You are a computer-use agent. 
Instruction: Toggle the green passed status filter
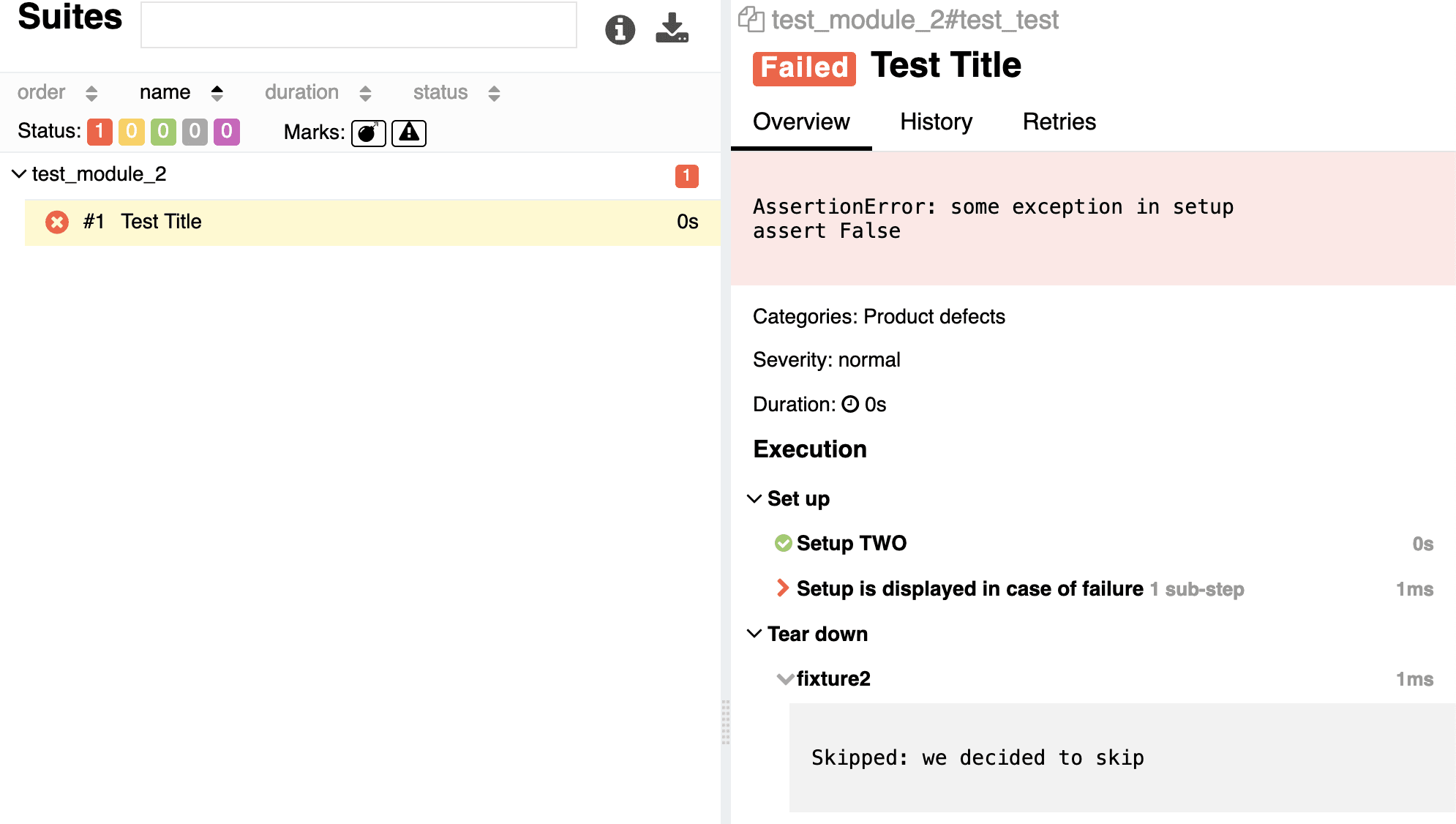pyautogui.click(x=163, y=132)
